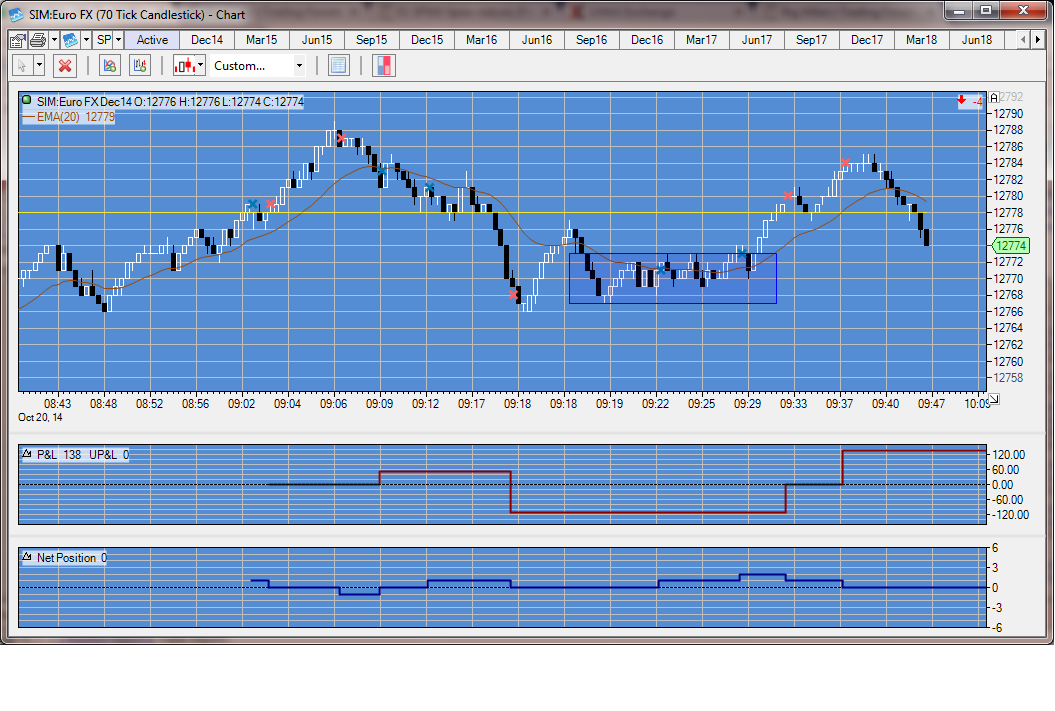Click the add overlay bars icon

(x=140, y=66)
